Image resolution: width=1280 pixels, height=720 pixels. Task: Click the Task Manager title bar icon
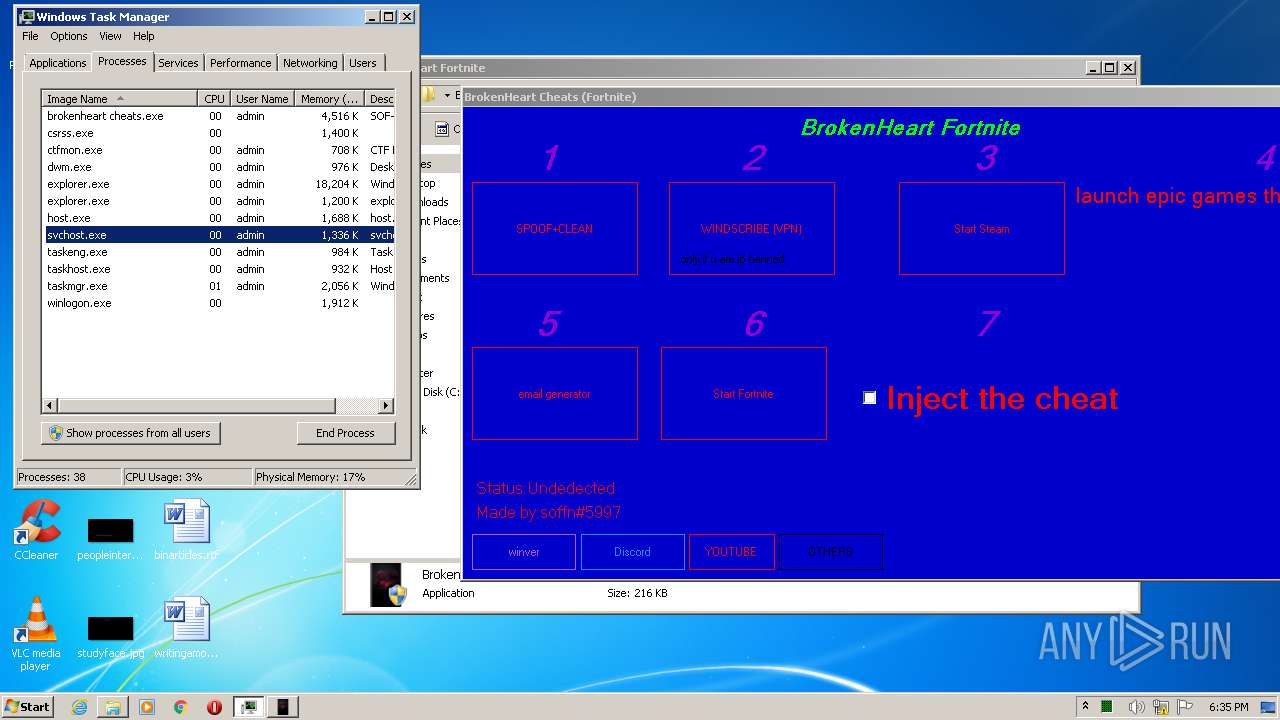[x=27, y=16]
